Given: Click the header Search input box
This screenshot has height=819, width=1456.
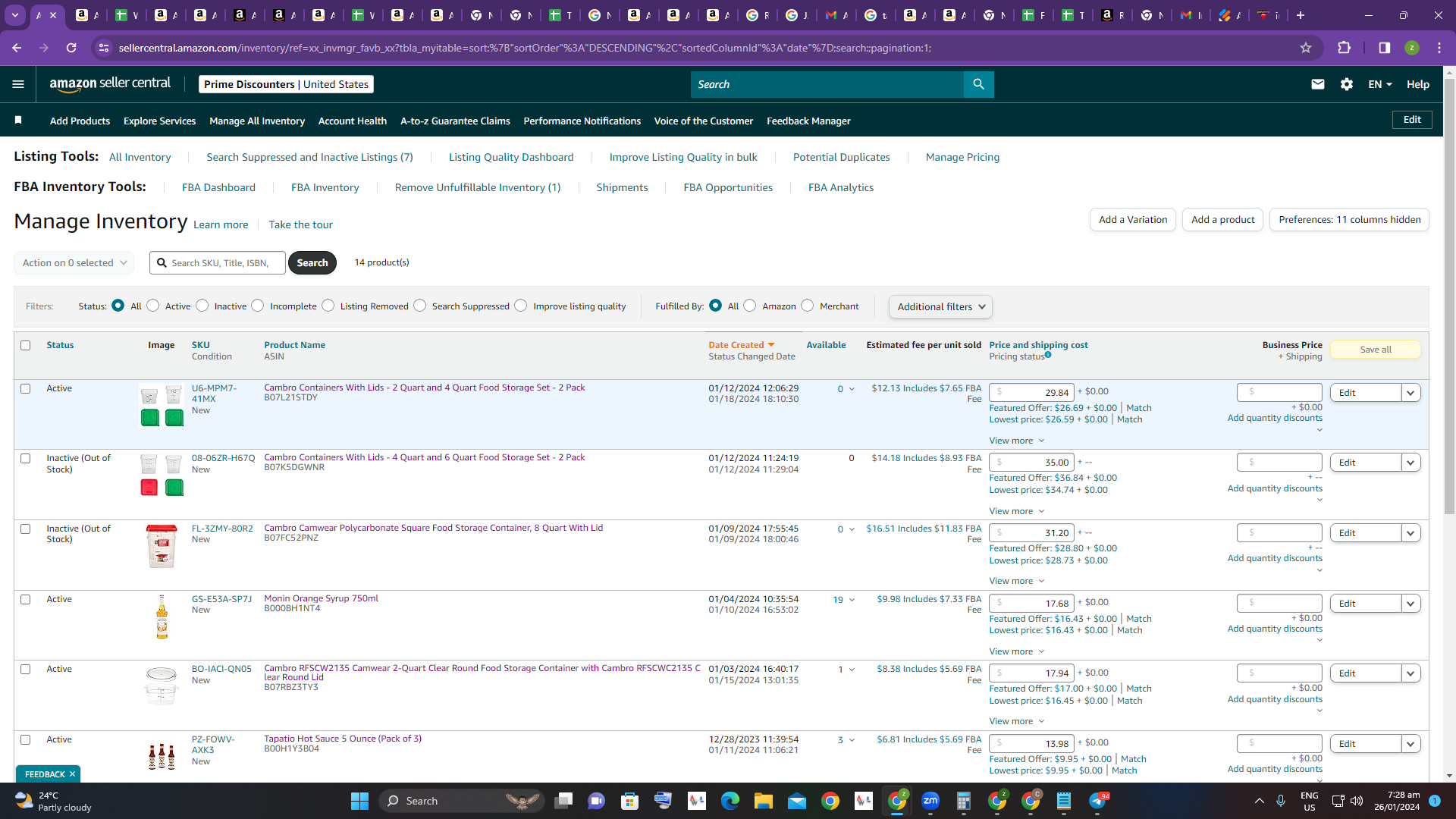Looking at the screenshot, I should point(827,84).
